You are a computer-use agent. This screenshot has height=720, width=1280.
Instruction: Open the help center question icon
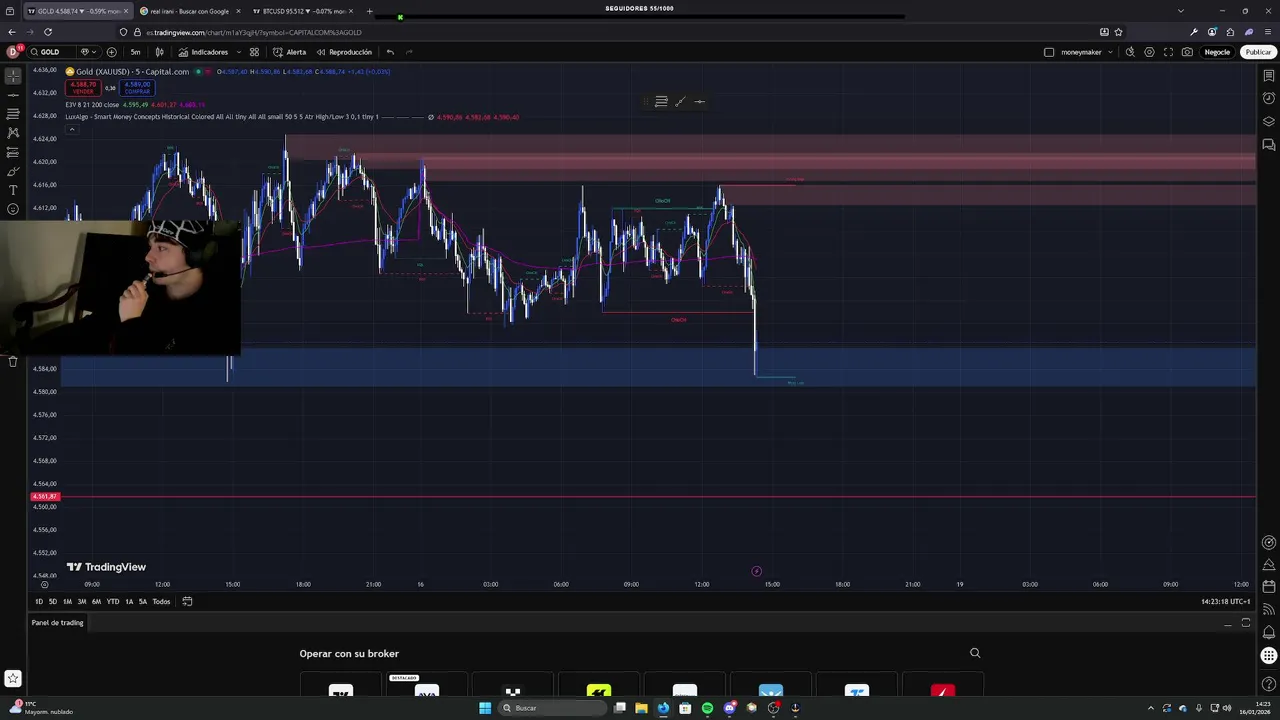point(1269,684)
